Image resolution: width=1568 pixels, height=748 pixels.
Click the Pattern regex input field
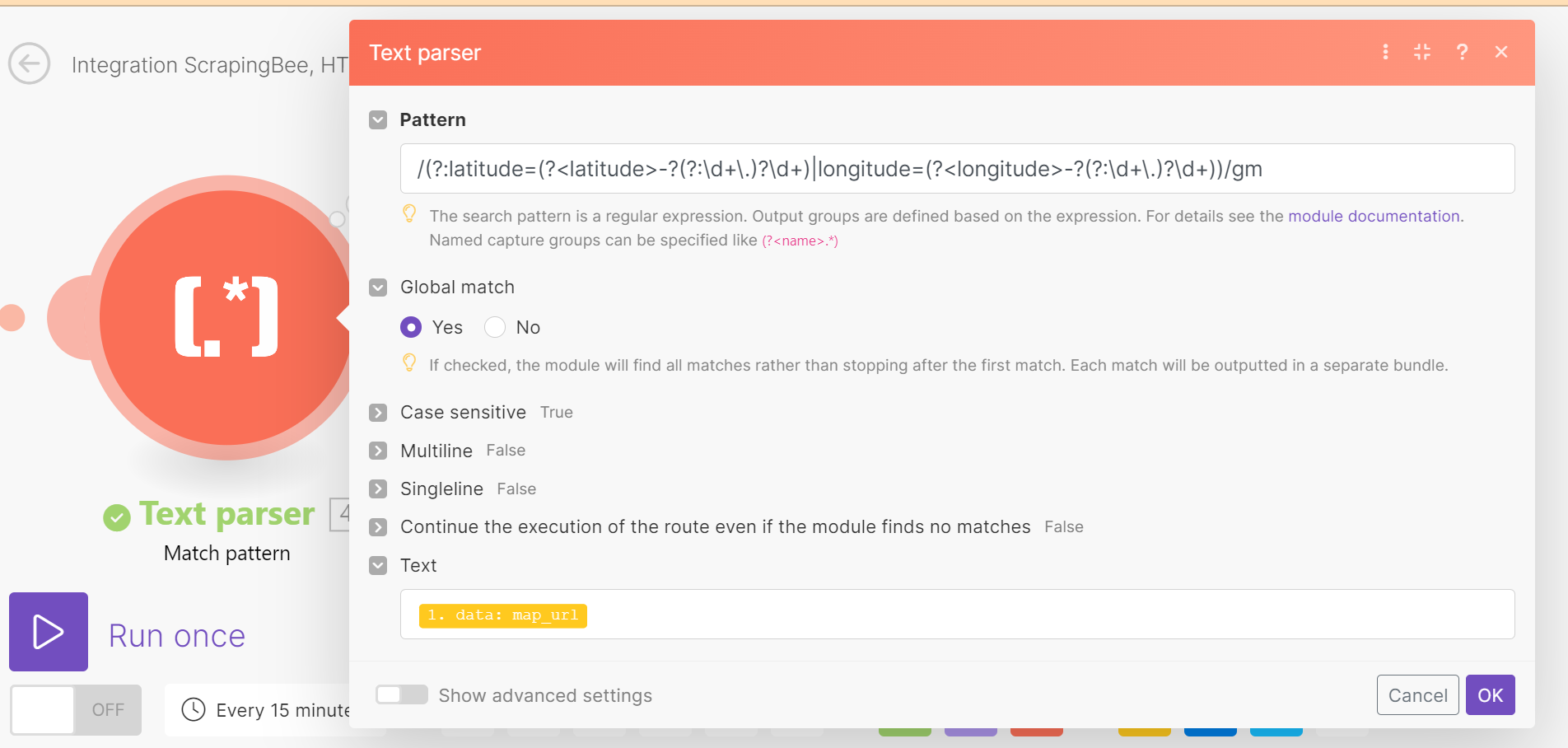(956, 169)
